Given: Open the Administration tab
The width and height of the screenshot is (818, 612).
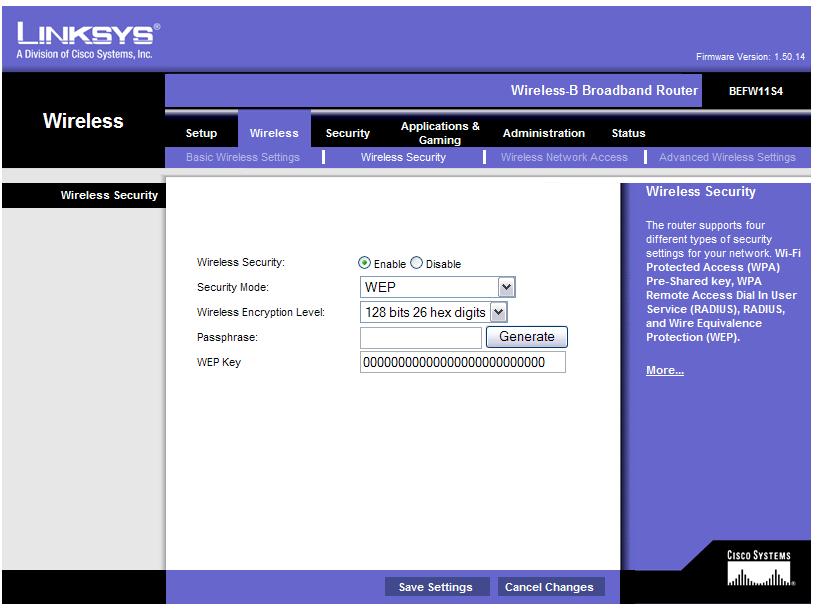Looking at the screenshot, I should tap(544, 133).
